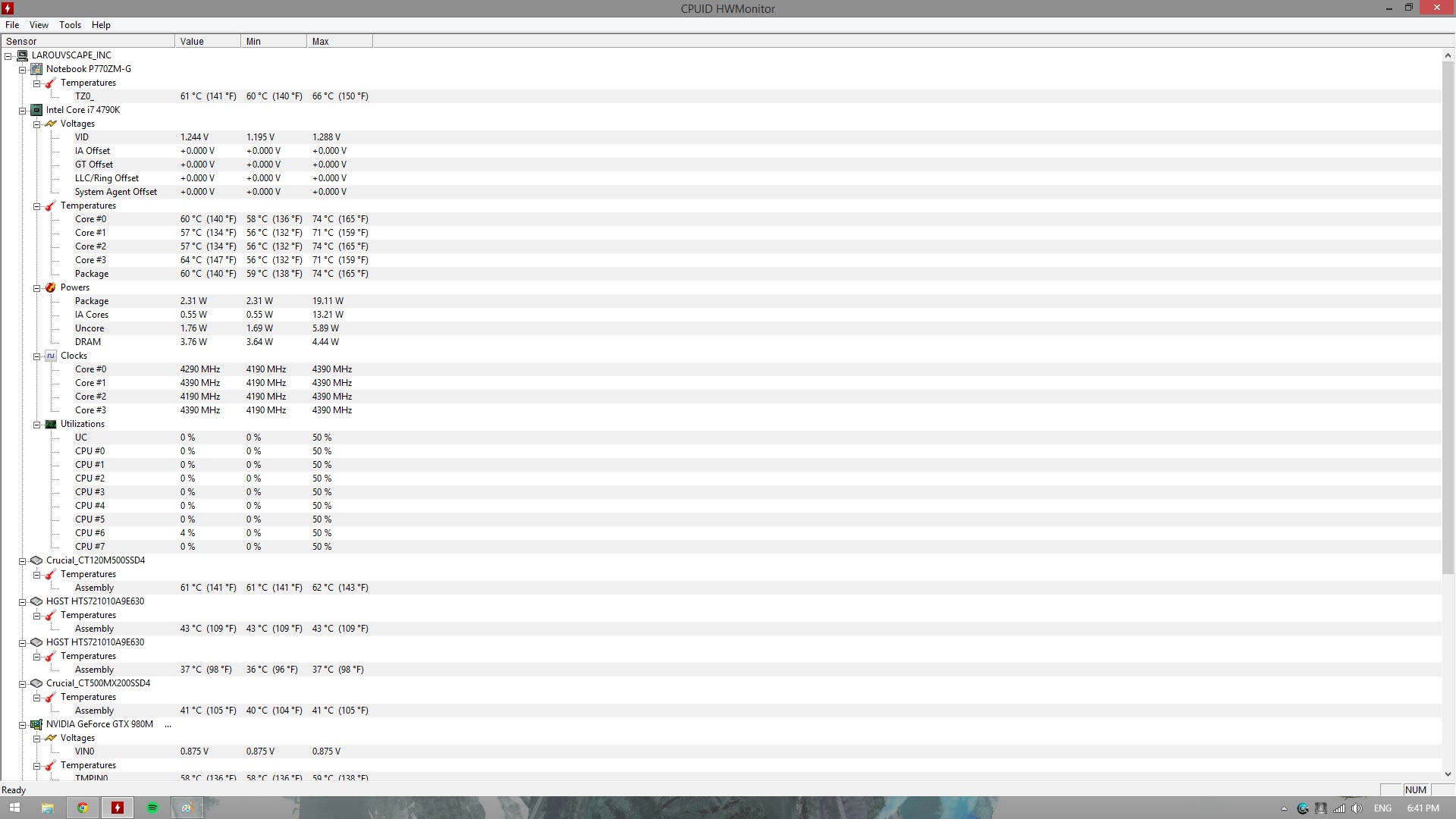Open the Help menu
This screenshot has width=1456, height=819.
tap(101, 25)
